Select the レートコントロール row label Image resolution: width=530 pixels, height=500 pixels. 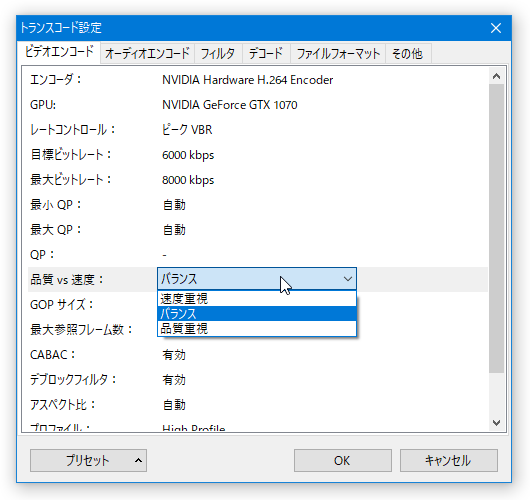(73, 130)
